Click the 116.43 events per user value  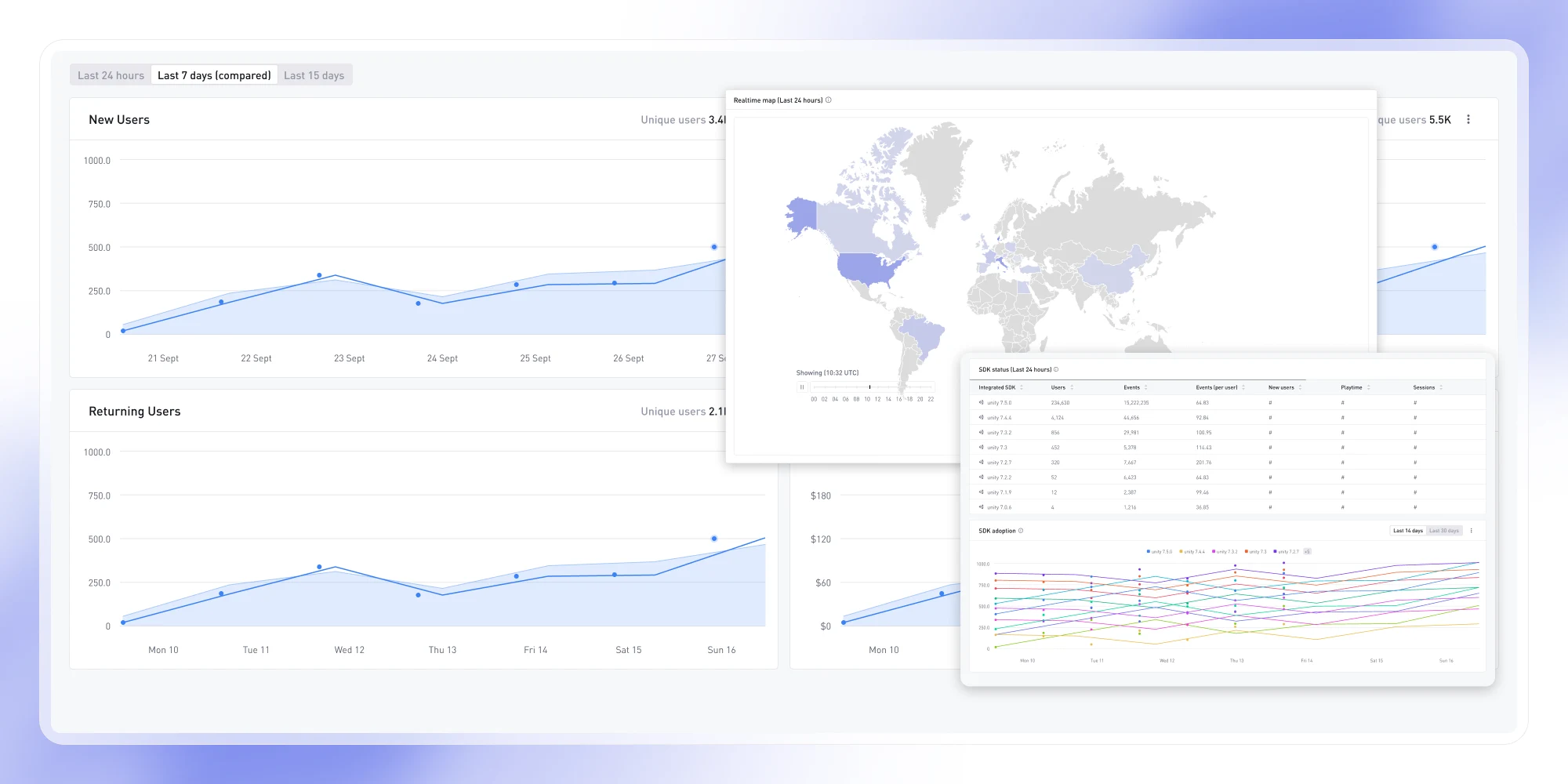click(x=1203, y=448)
